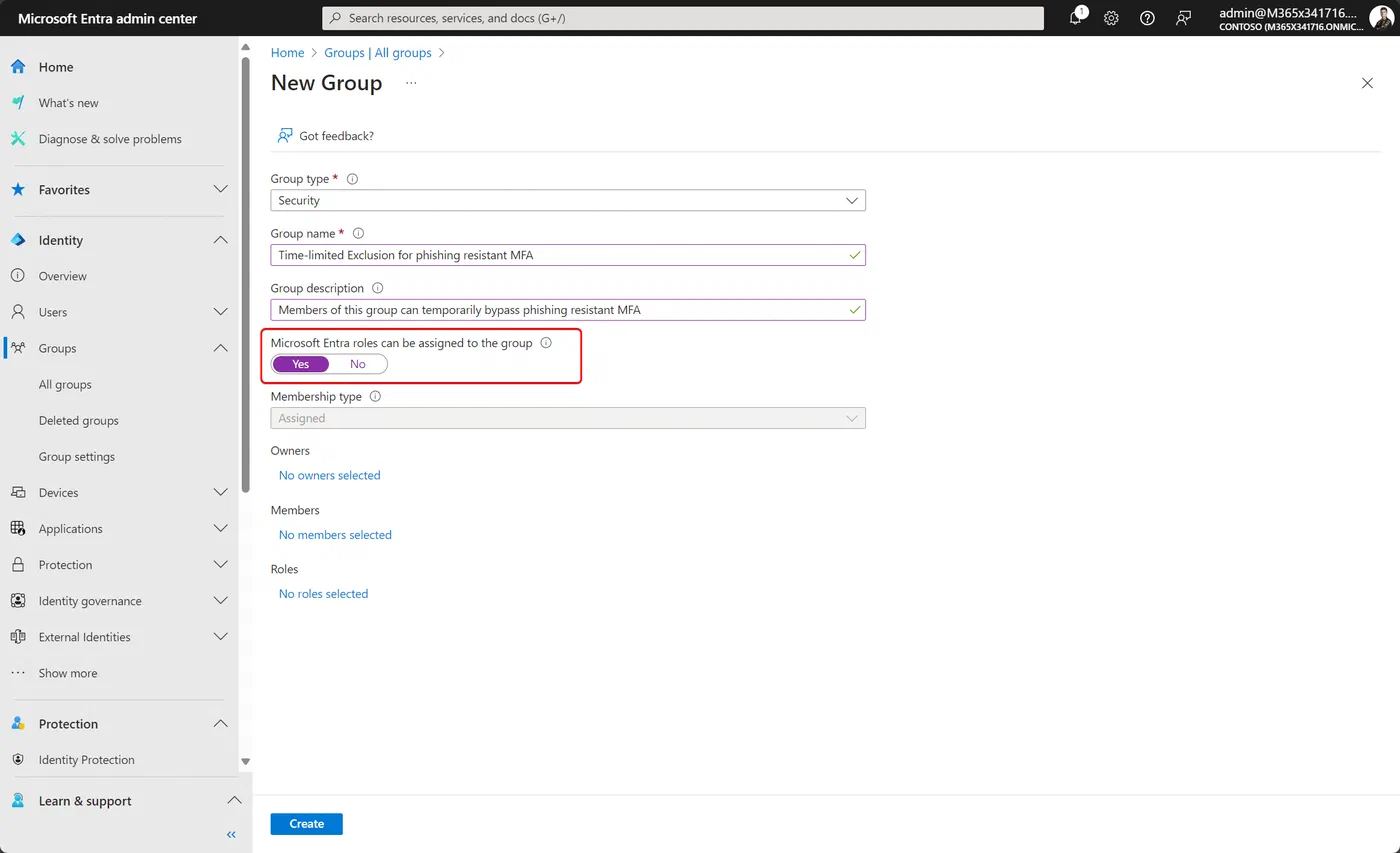Open the account avatar picture
Viewport: 1400px width, 853px height.
[x=1381, y=18]
